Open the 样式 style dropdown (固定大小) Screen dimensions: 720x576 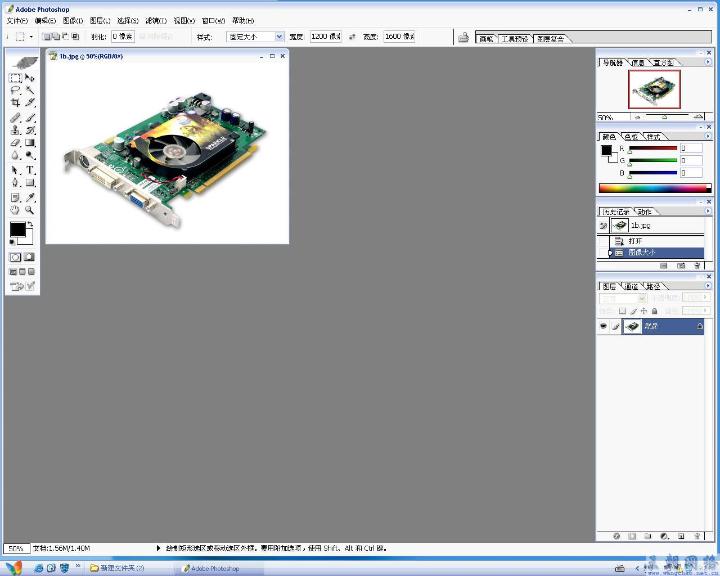[x=255, y=37]
